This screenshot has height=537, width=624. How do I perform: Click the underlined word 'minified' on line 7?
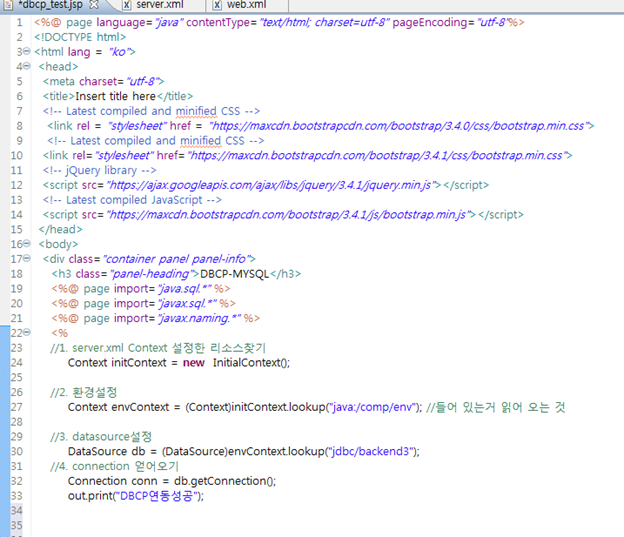click(x=196, y=111)
